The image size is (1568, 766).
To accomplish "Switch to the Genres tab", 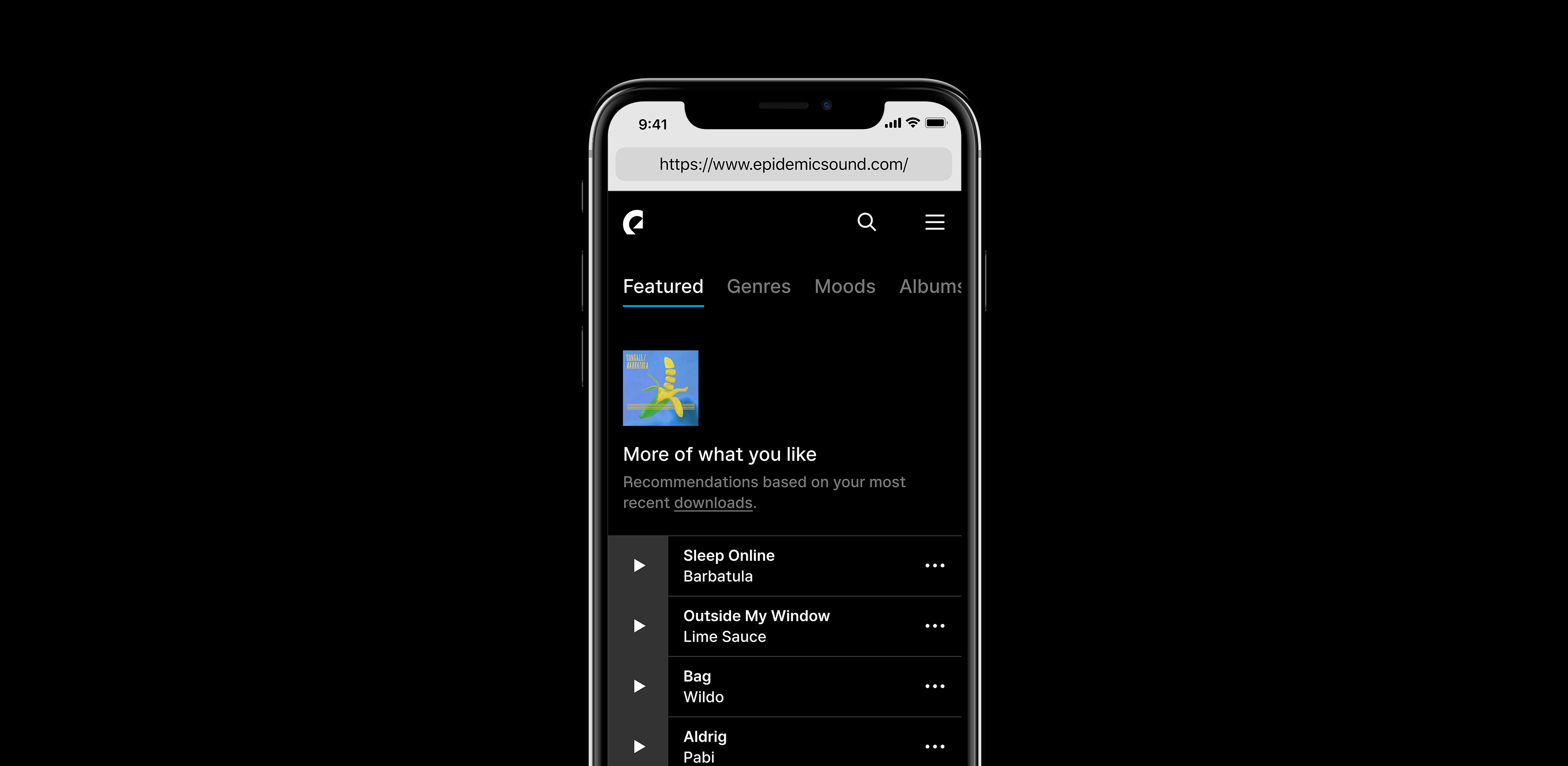I will [758, 286].
